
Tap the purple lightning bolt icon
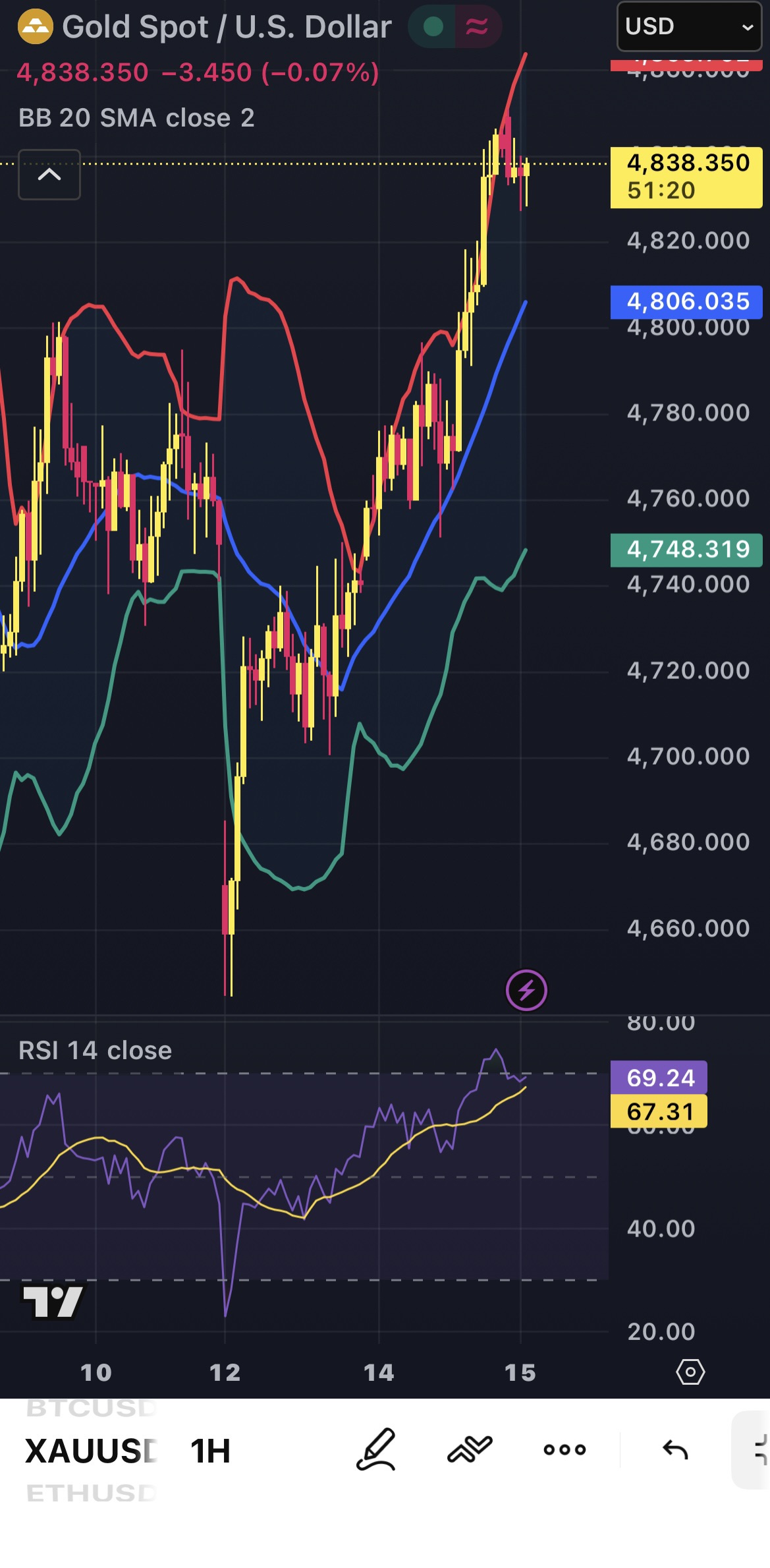tap(526, 990)
